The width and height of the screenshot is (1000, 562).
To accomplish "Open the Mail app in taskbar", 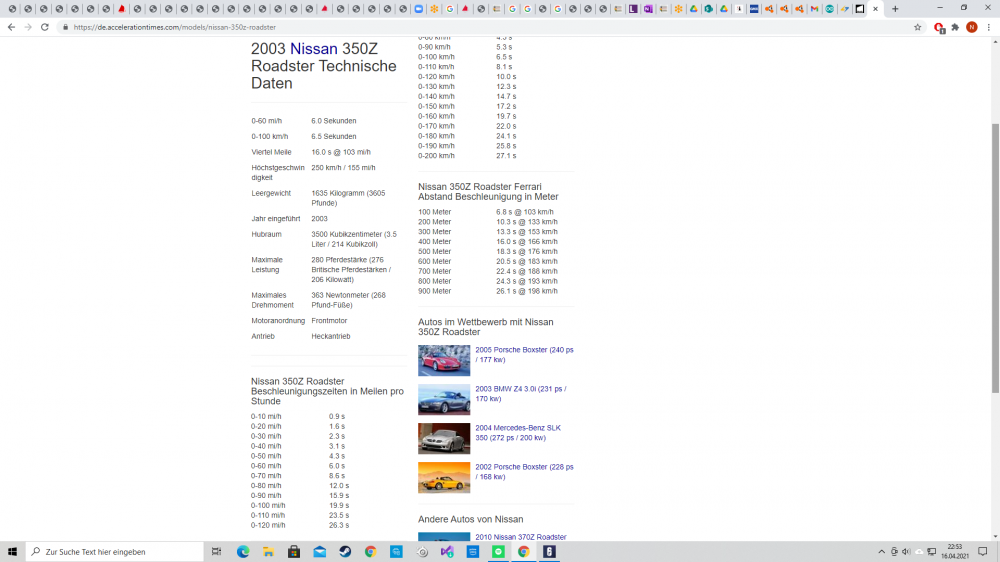I will [x=320, y=552].
